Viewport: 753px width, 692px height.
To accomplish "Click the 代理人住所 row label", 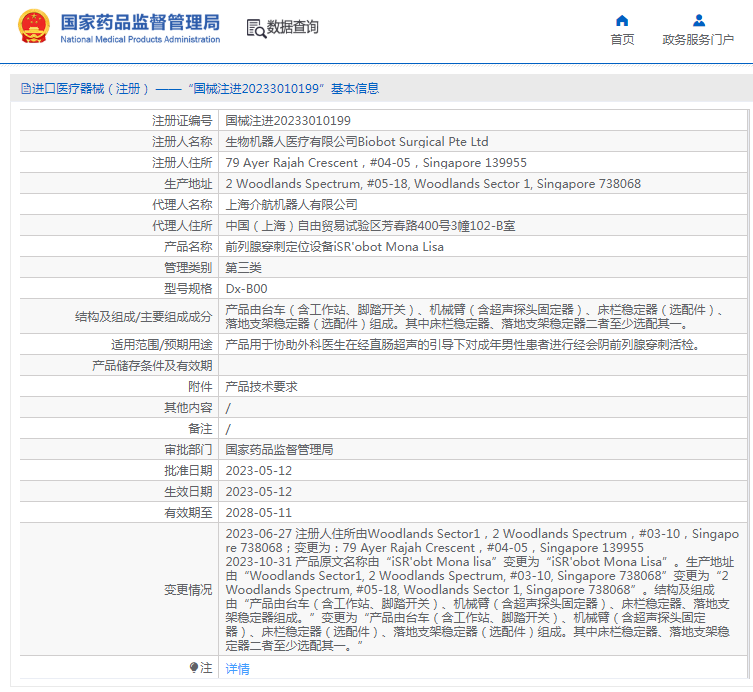I will click(182, 226).
